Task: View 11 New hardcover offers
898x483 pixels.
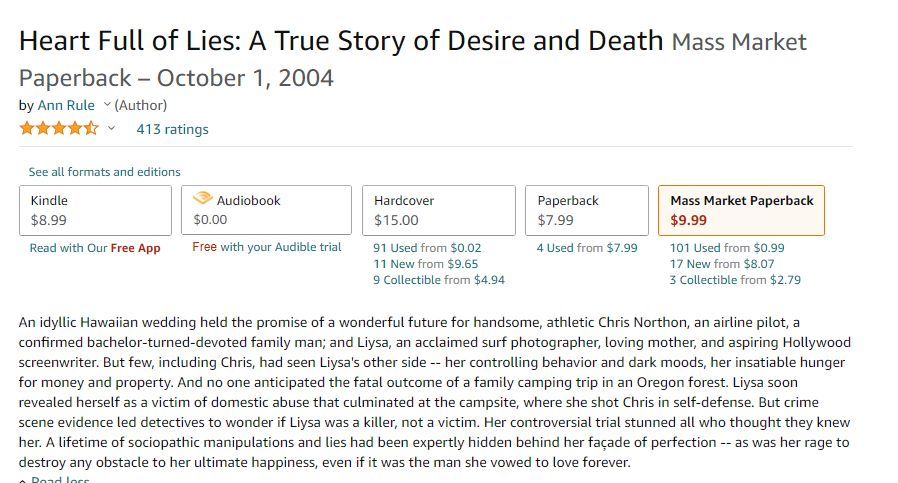Action: click(426, 264)
